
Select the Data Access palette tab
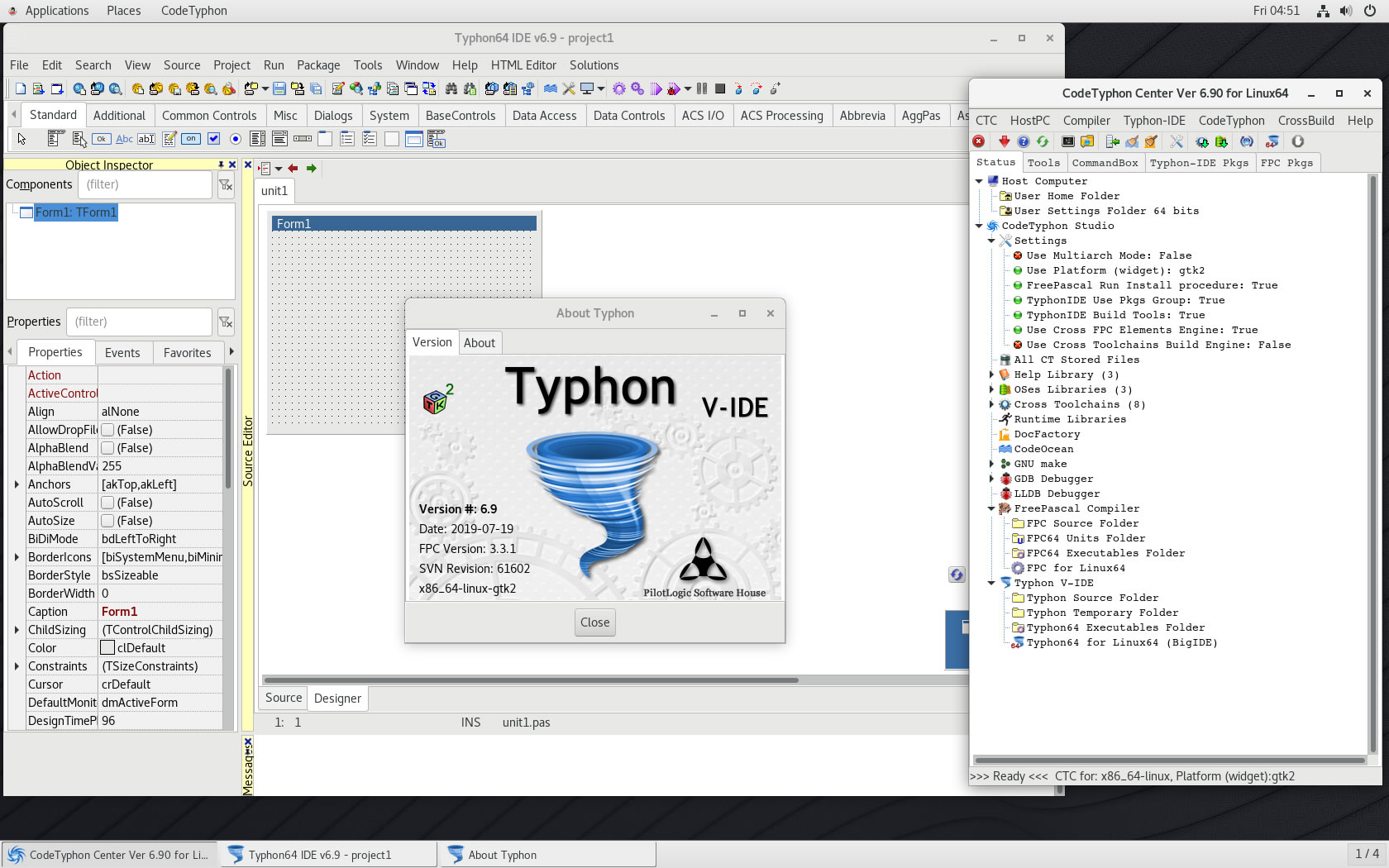544,116
